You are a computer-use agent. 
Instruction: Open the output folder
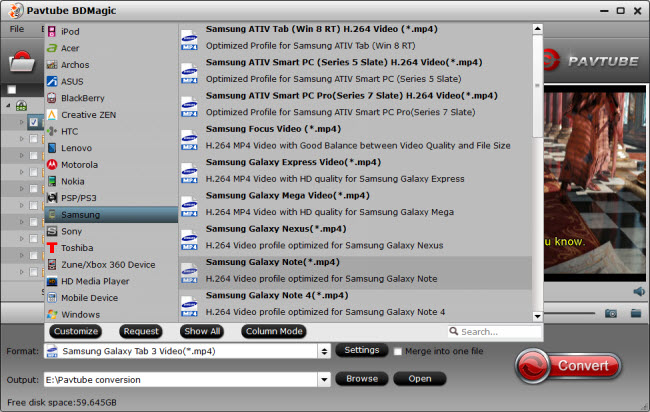click(x=420, y=379)
